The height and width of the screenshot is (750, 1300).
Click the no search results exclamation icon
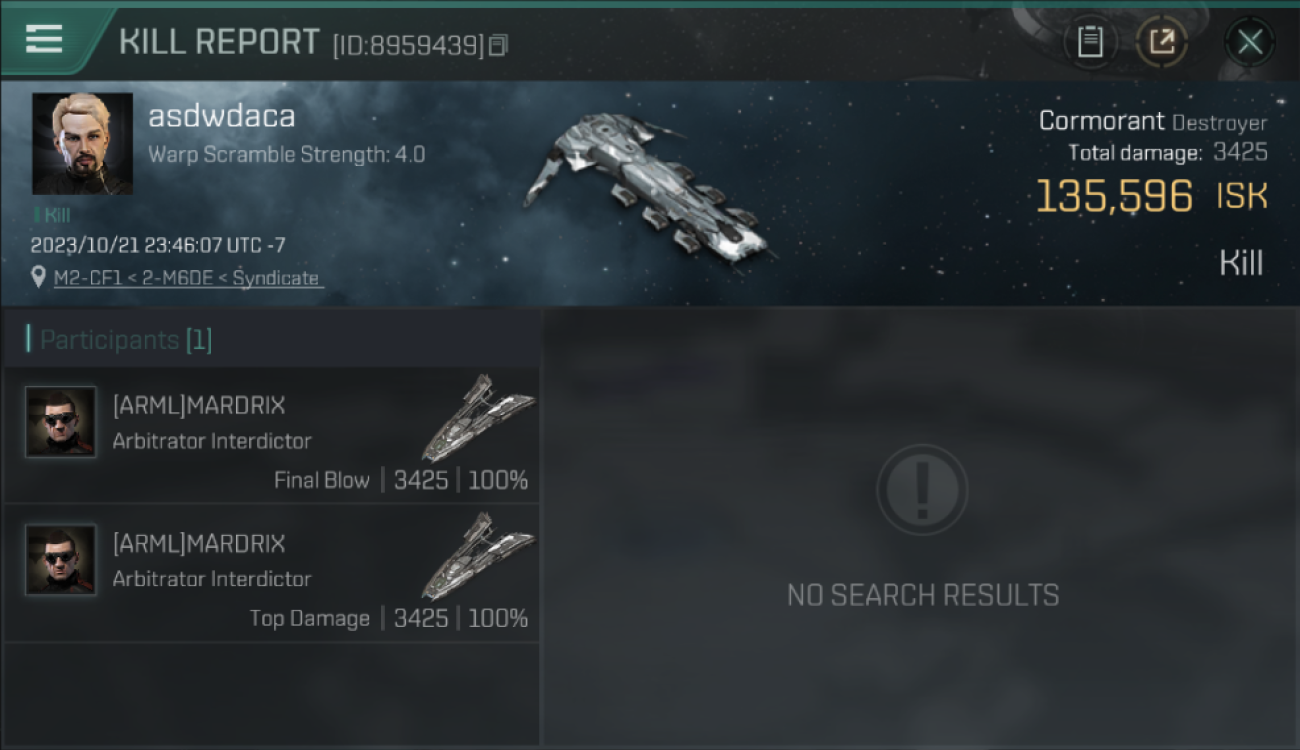(922, 490)
